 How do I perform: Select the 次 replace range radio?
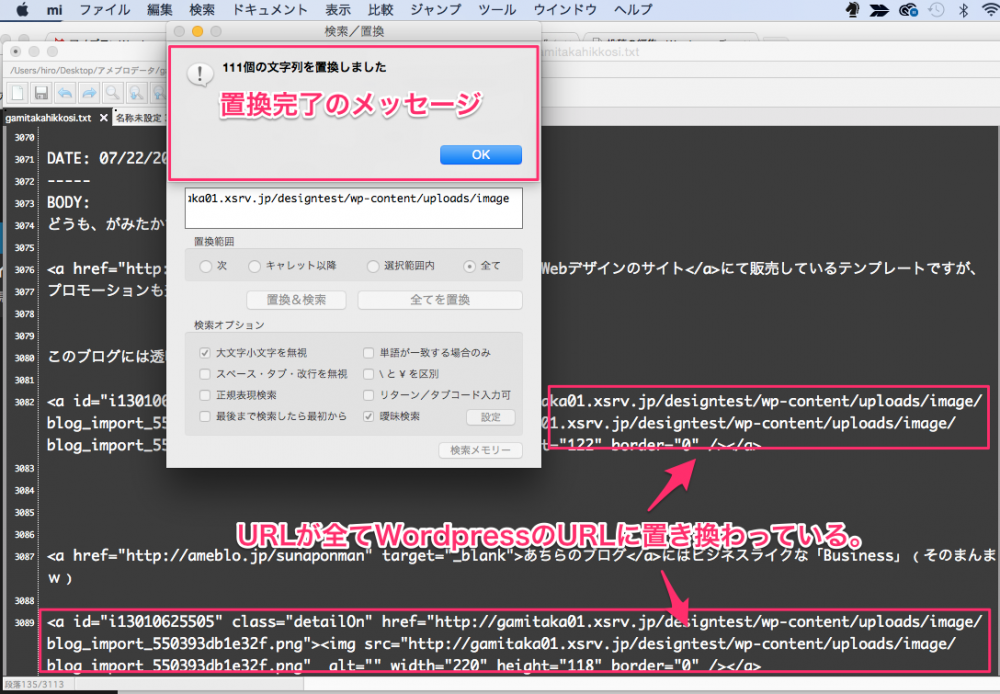point(205,266)
